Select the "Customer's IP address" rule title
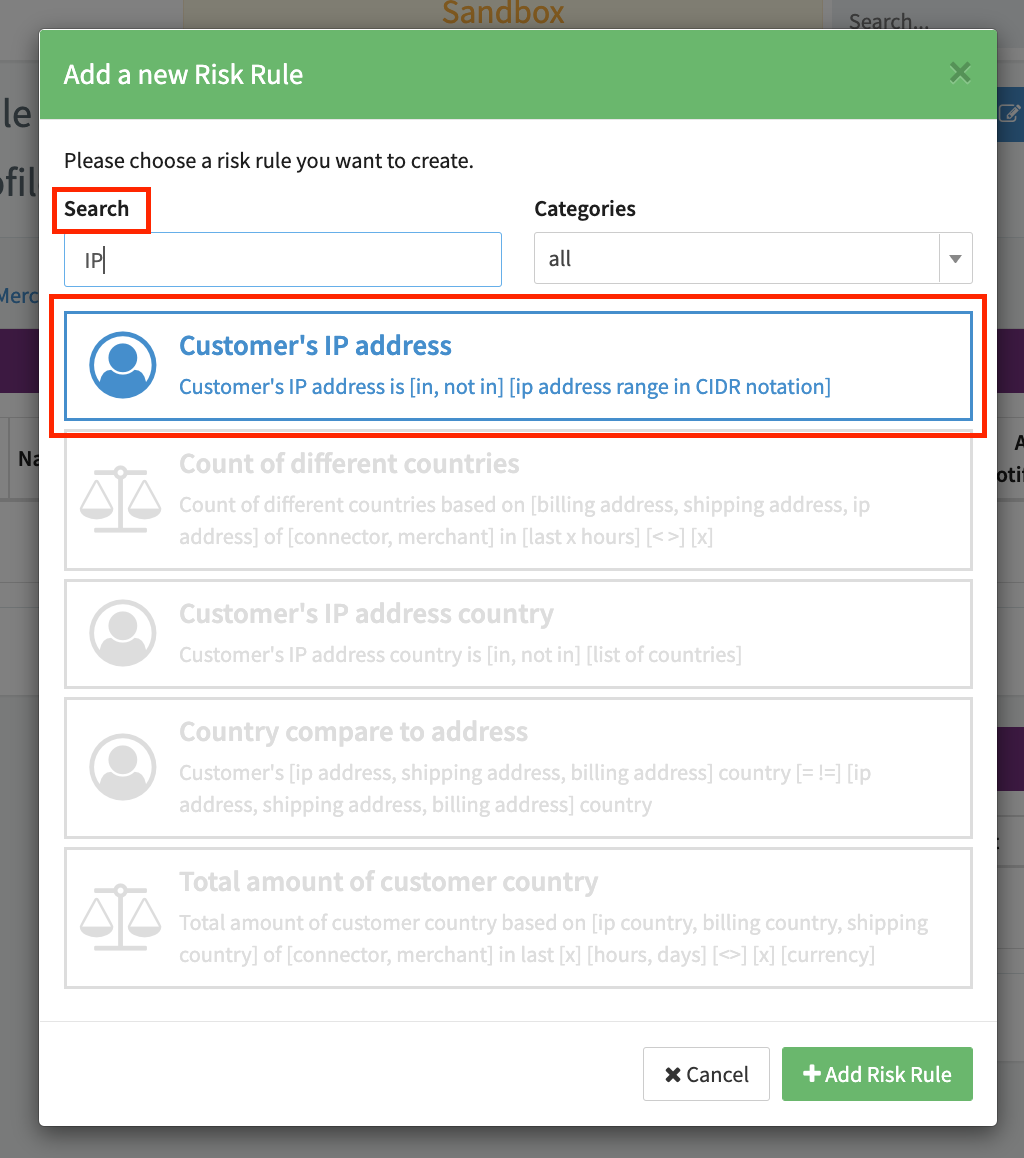This screenshot has height=1158, width=1024. [x=315, y=346]
